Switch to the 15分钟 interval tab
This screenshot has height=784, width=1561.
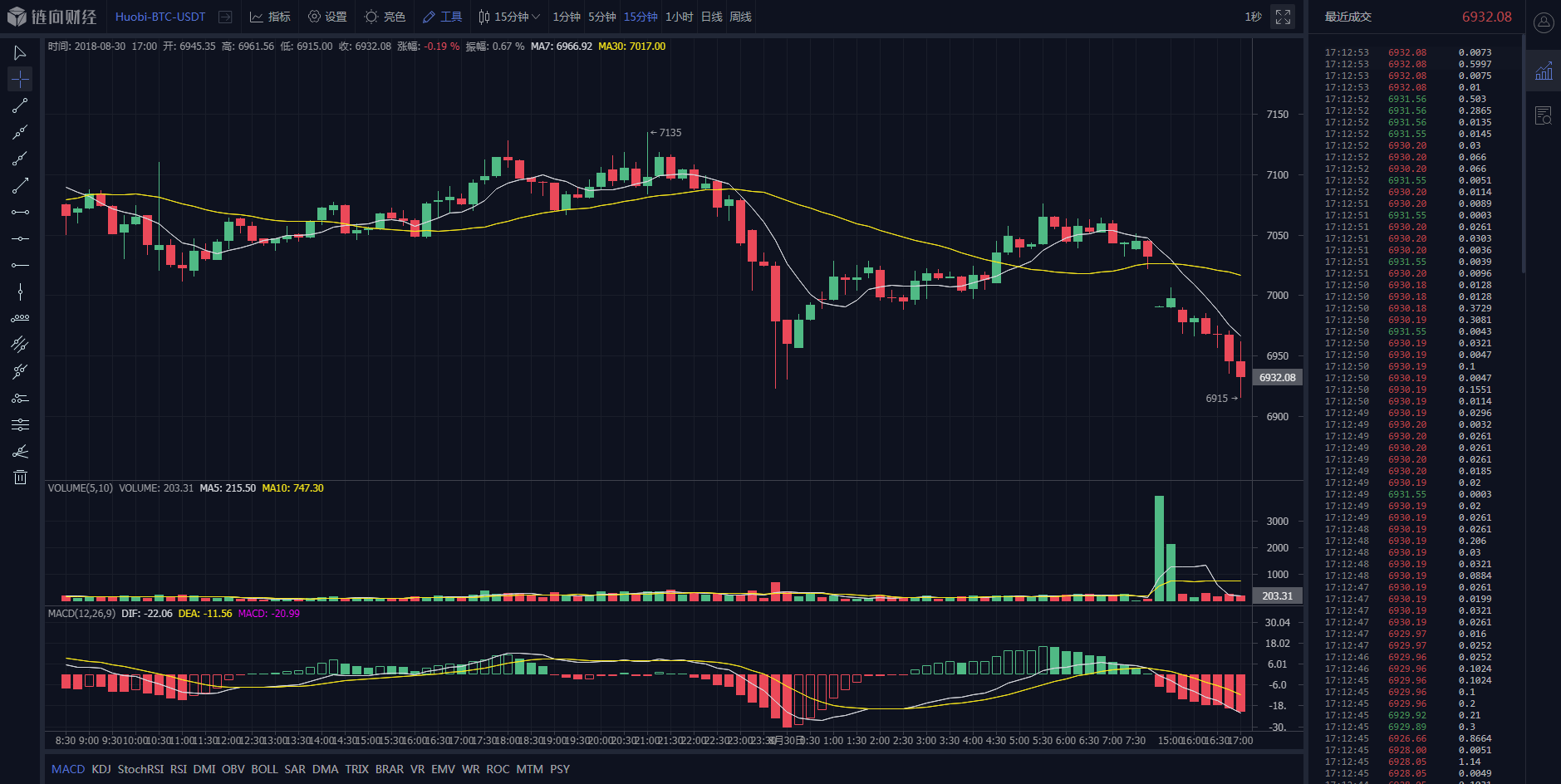(641, 17)
